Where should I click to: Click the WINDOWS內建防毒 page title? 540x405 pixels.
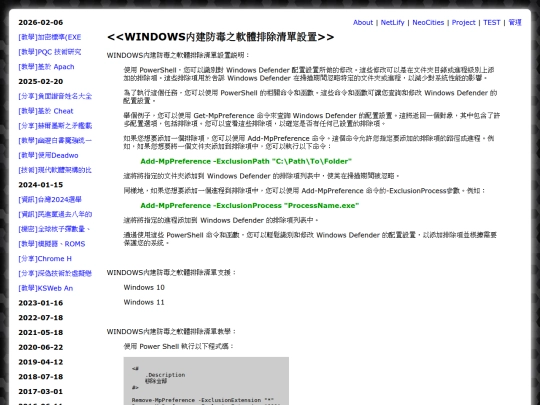(x=220, y=37)
